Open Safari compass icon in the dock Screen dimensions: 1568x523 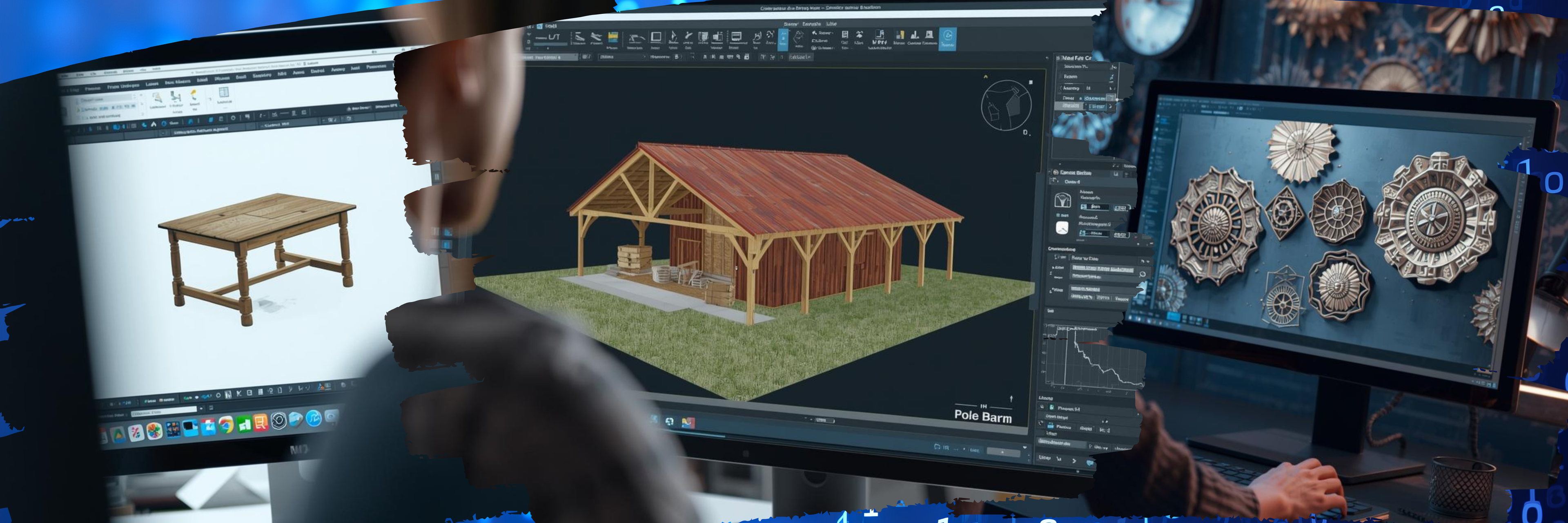[314, 419]
